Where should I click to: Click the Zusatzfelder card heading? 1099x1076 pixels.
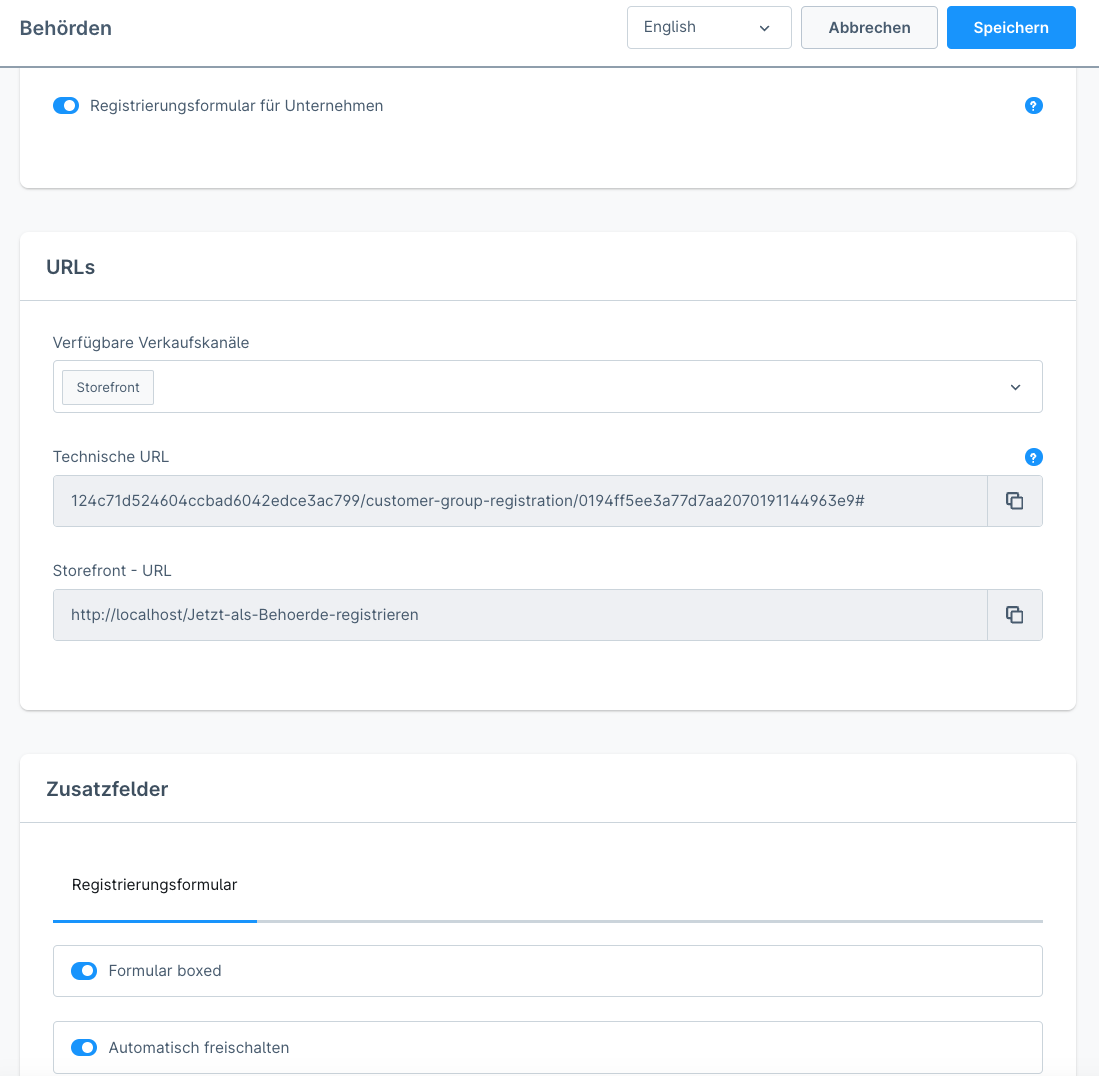point(107,789)
